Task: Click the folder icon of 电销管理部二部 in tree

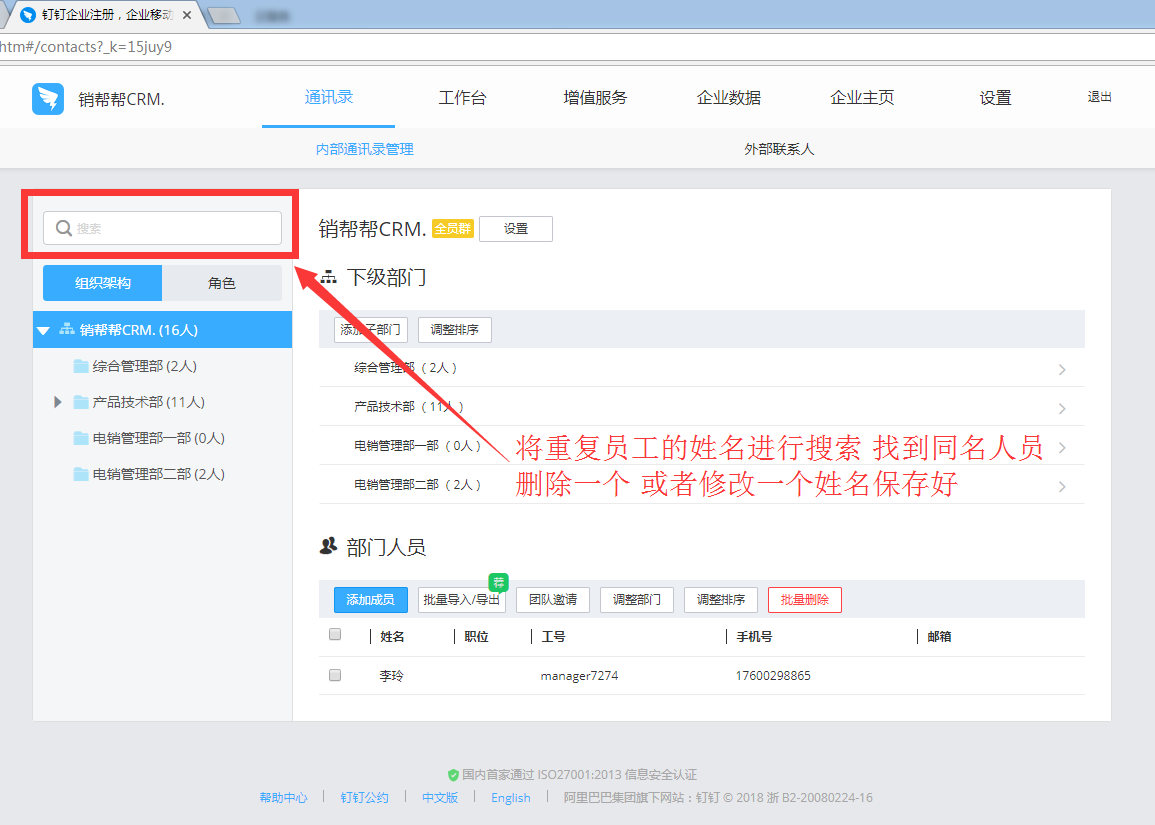Action: coord(81,474)
